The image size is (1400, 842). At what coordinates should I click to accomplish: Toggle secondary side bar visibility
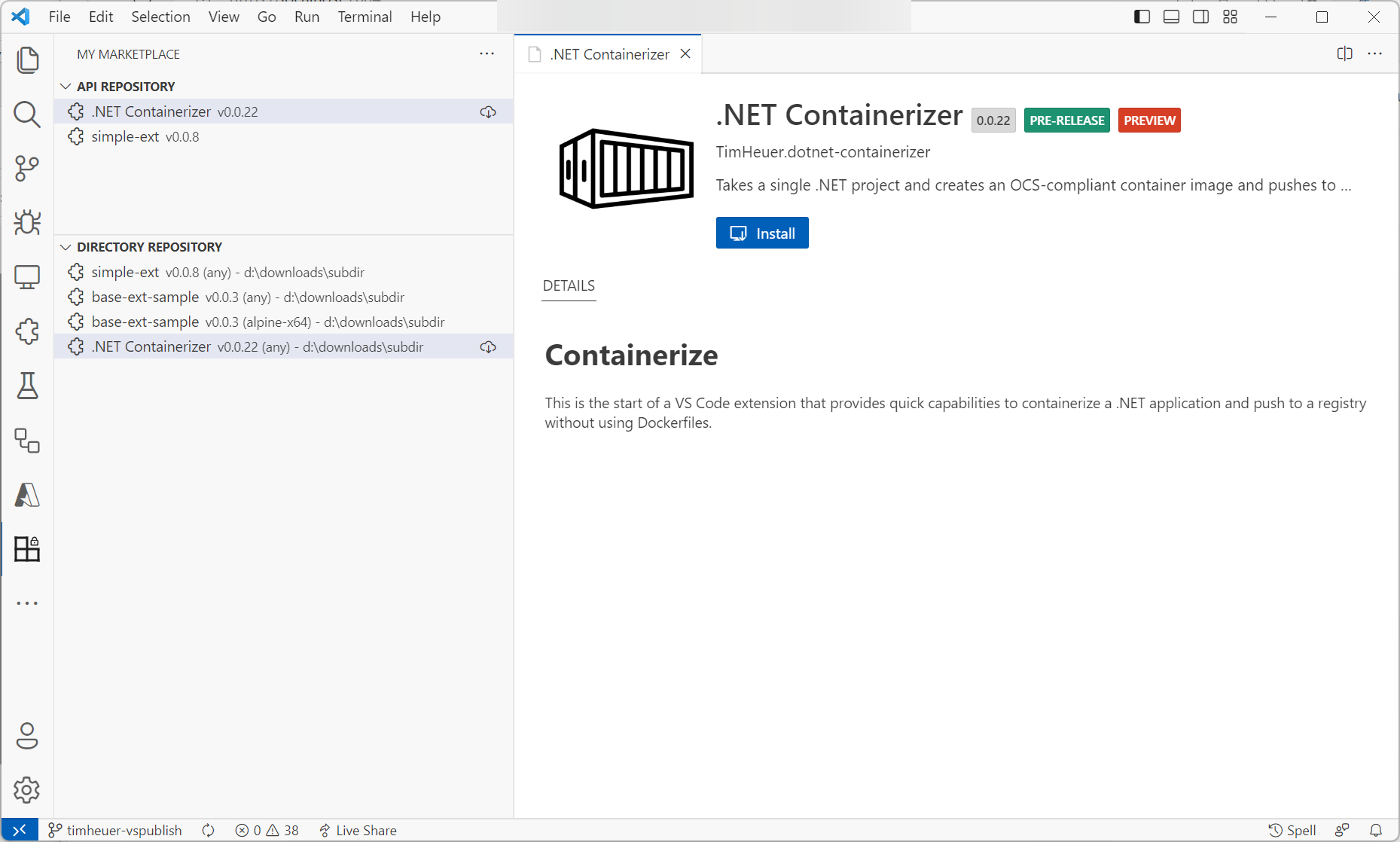1200,17
